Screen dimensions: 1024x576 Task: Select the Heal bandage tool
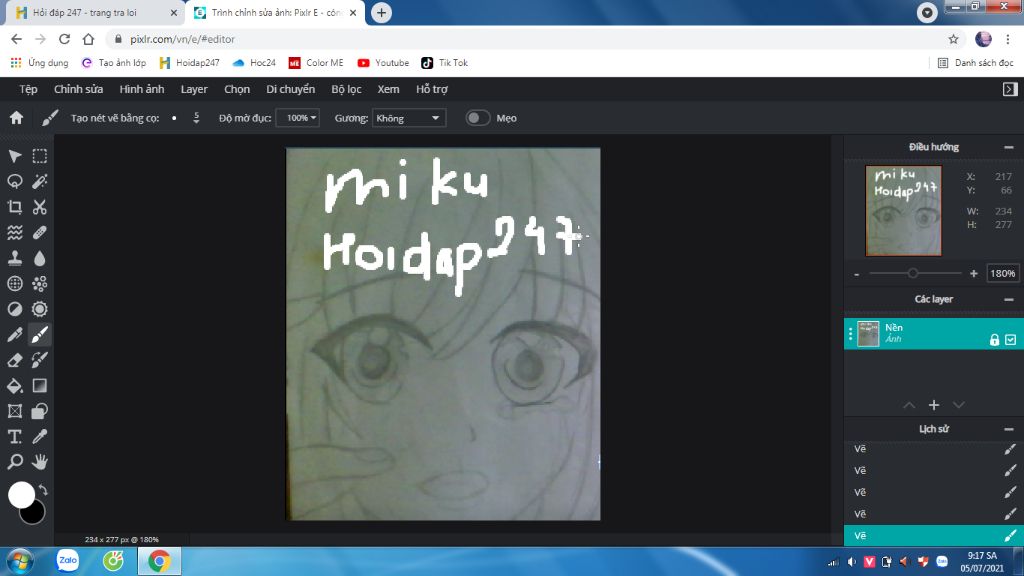click(40, 232)
